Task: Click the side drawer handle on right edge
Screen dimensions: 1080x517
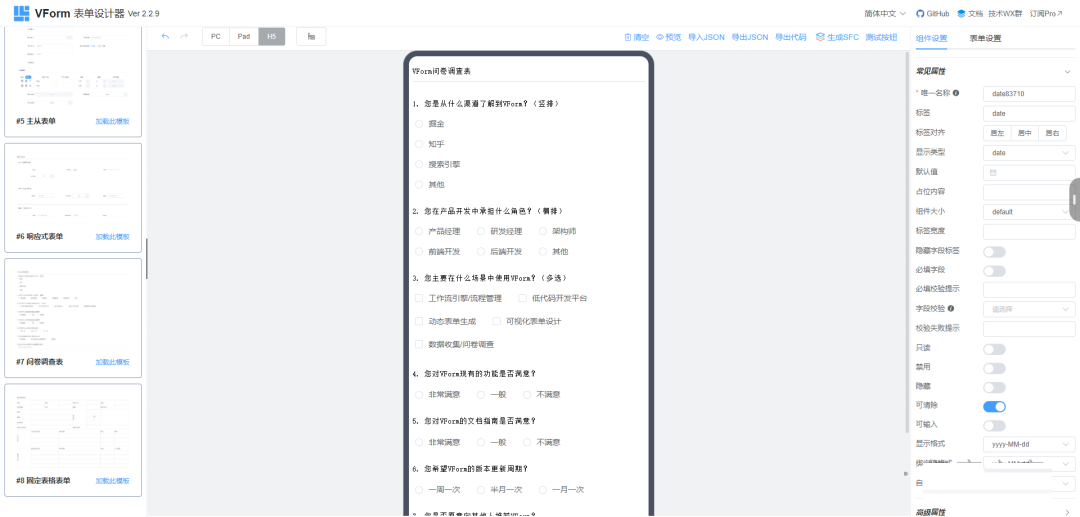Action: (1074, 200)
